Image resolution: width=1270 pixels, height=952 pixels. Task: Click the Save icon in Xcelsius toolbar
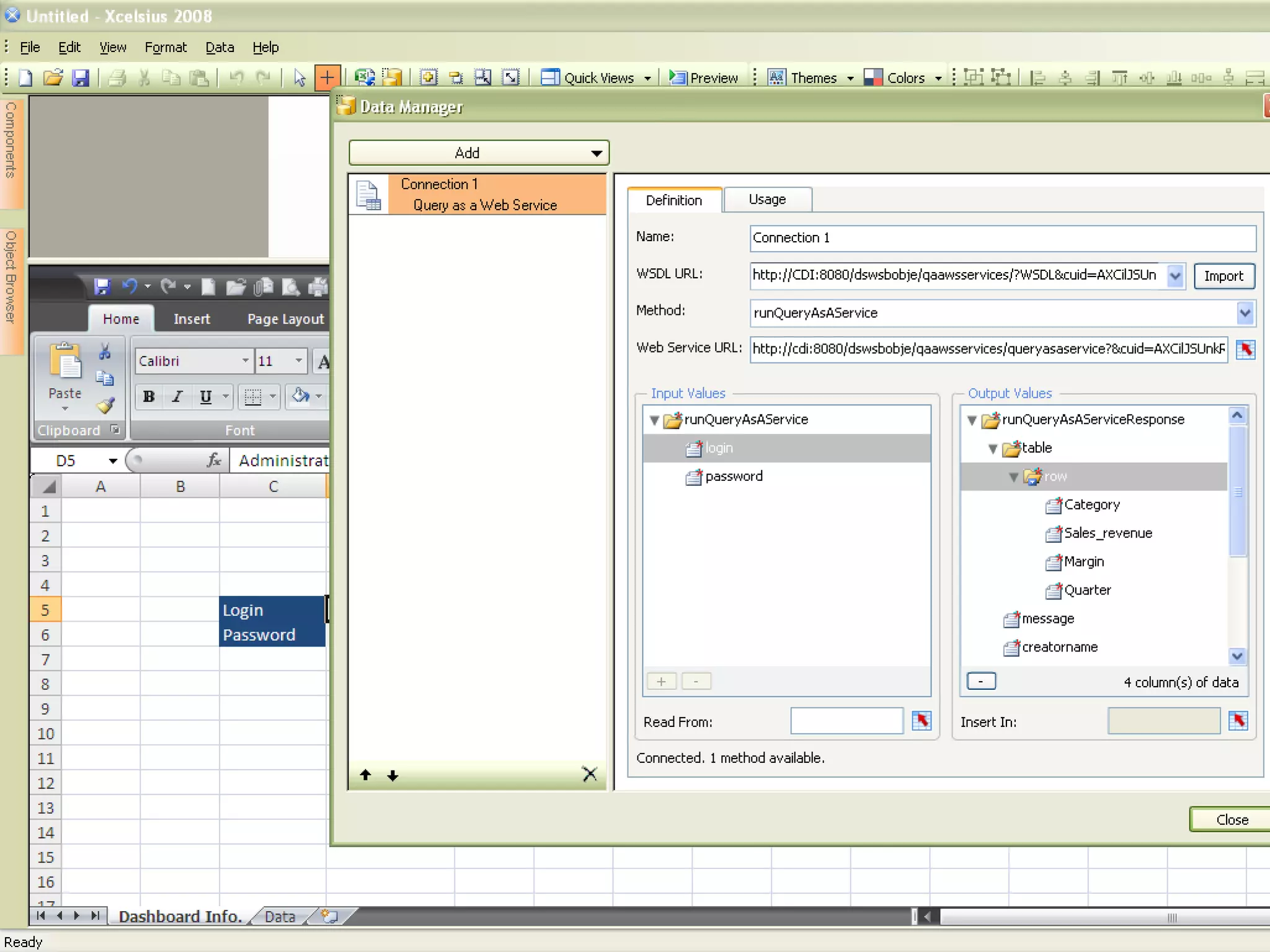[x=81, y=77]
